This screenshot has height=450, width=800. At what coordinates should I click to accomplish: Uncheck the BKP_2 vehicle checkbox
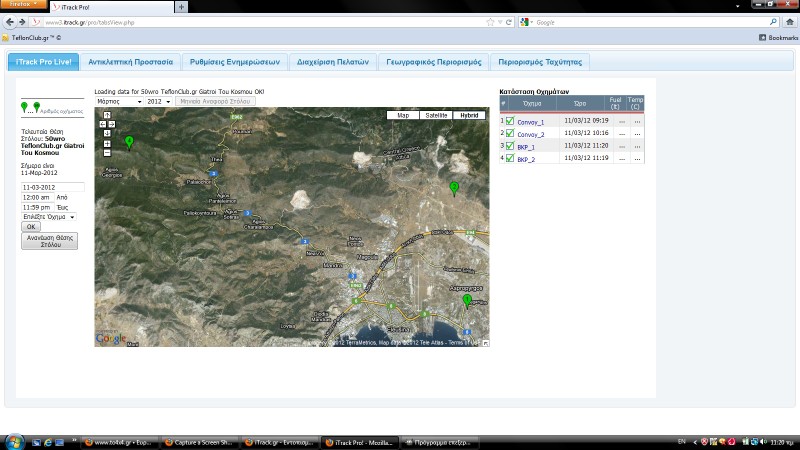point(510,158)
